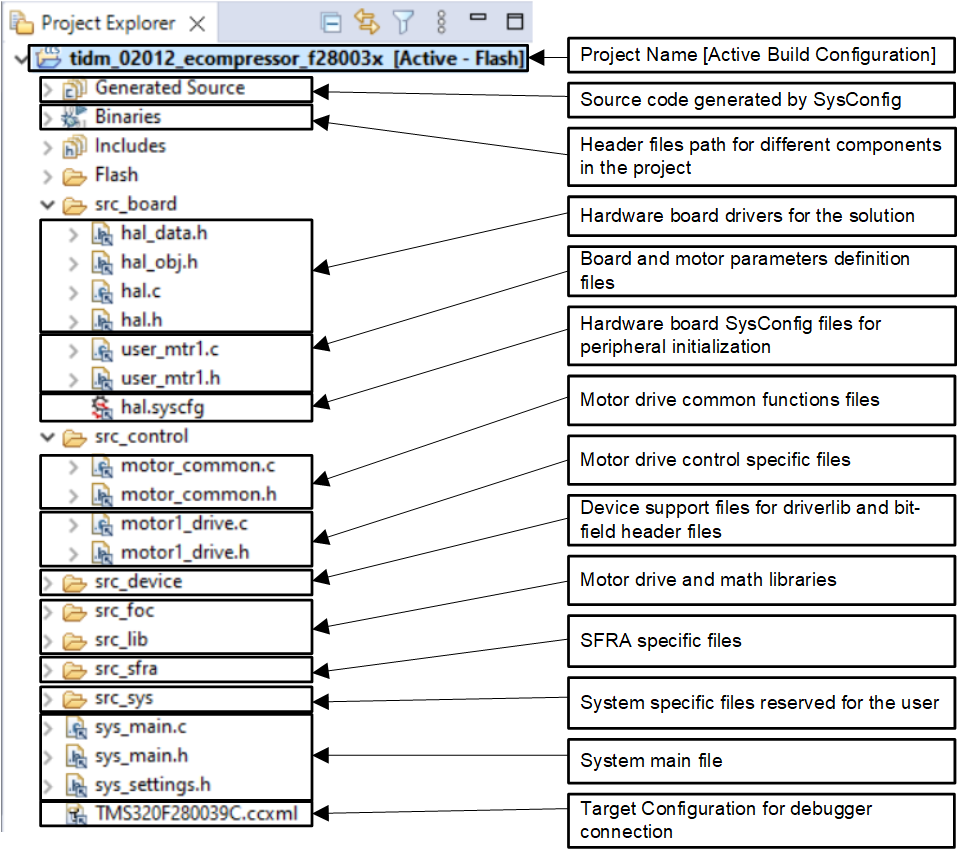Toggle Link with Editor in the toolbar
The height and width of the screenshot is (853, 958).
coord(367,21)
